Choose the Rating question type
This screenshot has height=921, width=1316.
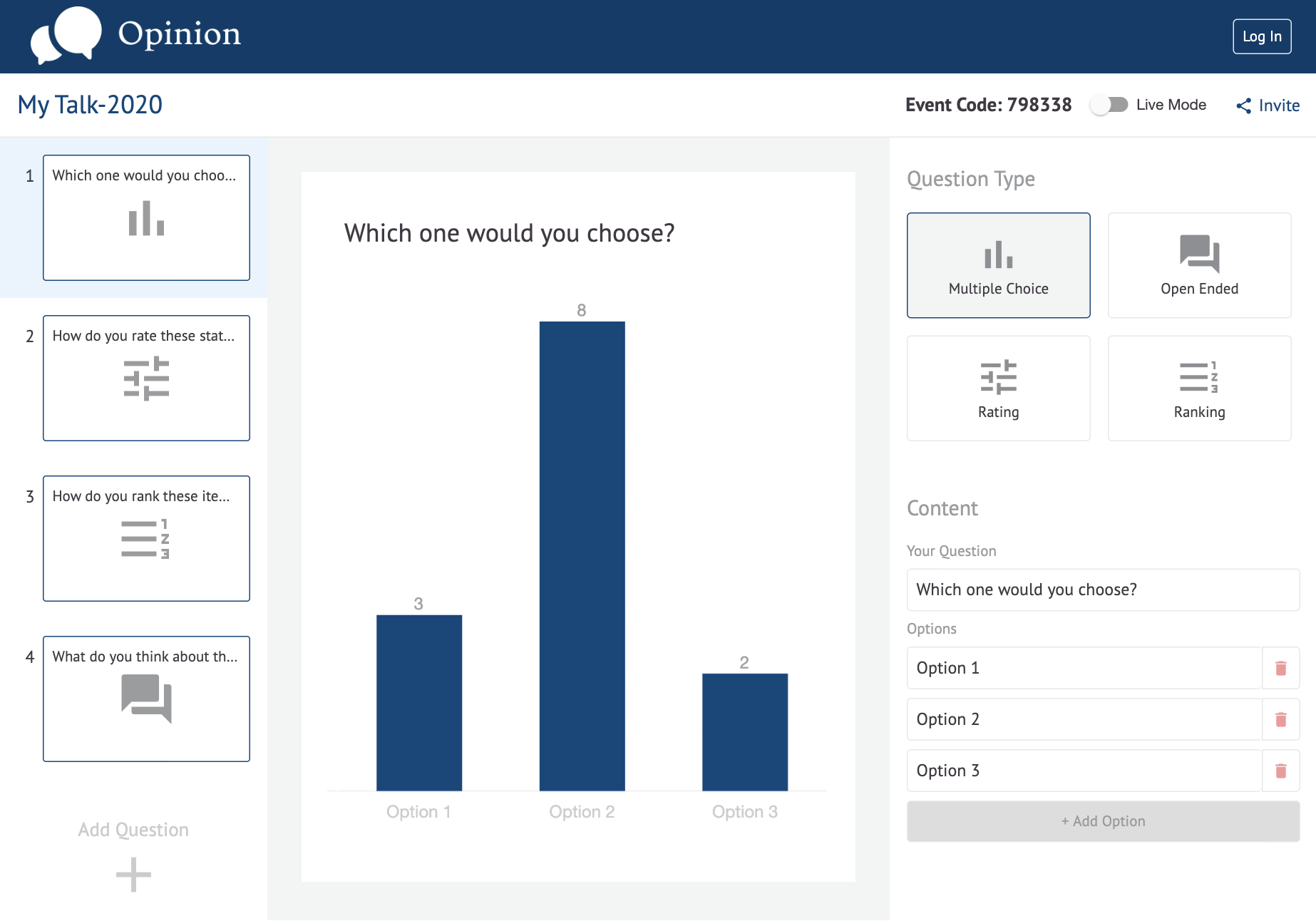[998, 389]
